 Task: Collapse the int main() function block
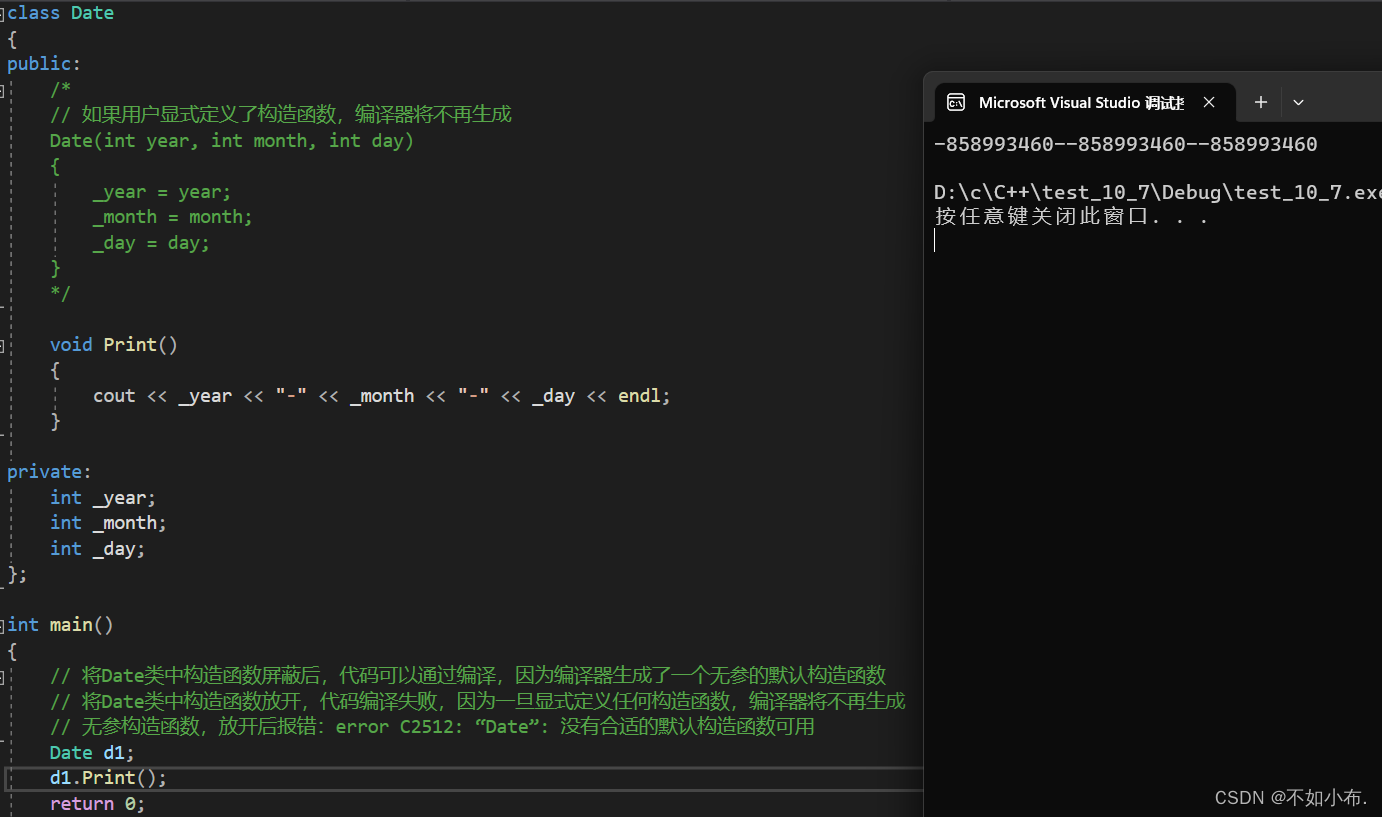pyautogui.click(x=3, y=625)
